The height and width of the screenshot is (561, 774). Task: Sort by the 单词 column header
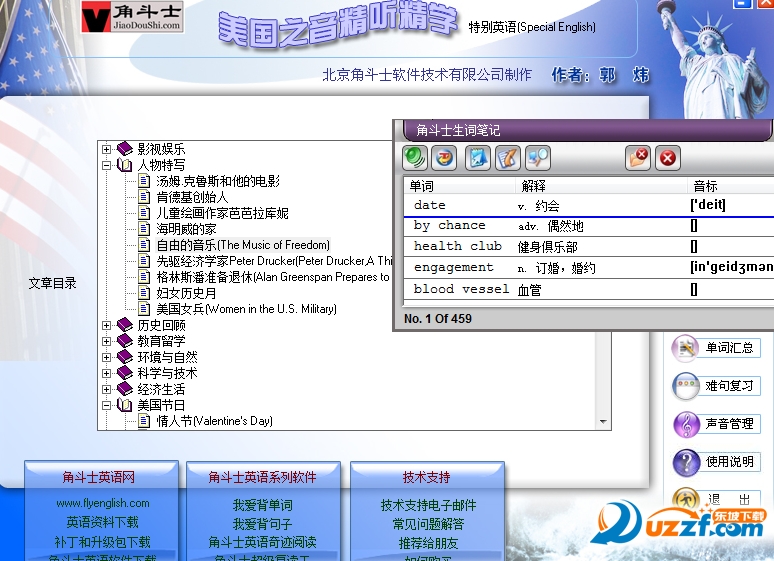coord(460,186)
